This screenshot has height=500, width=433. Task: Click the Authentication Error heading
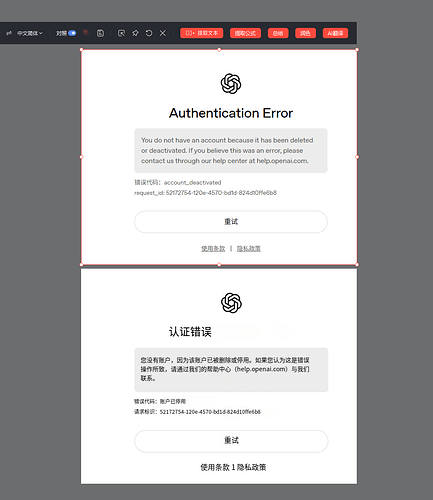click(x=231, y=113)
